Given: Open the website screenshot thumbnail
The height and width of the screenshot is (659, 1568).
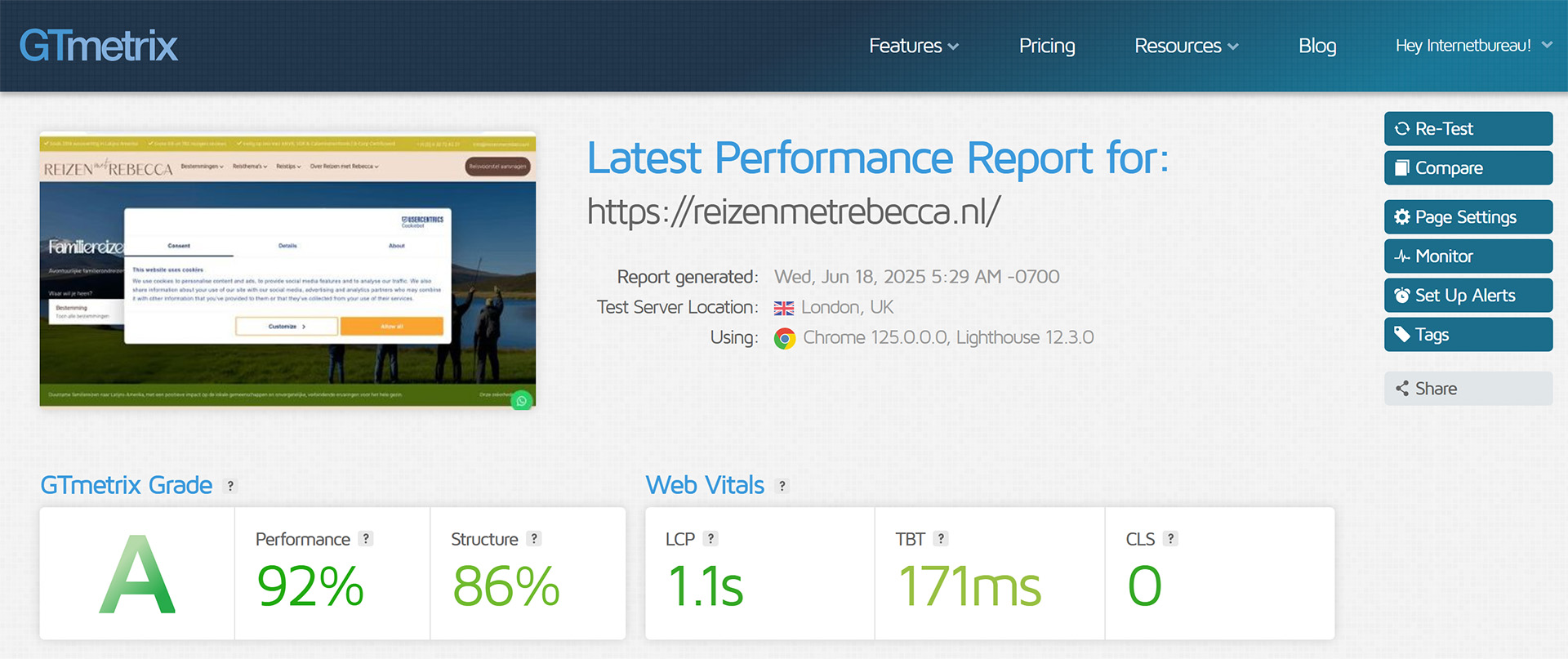Looking at the screenshot, I should (x=287, y=269).
